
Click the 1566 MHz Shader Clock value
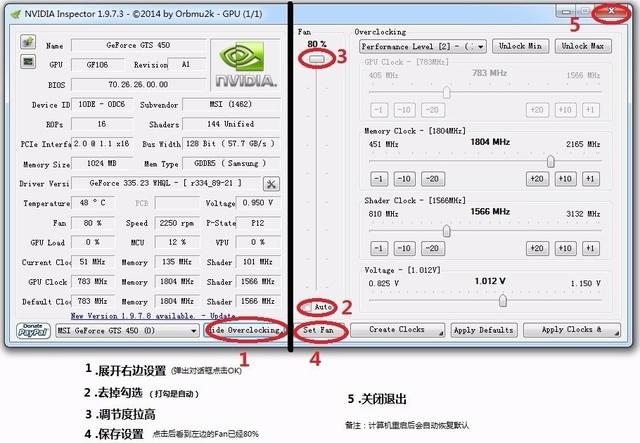(490, 211)
